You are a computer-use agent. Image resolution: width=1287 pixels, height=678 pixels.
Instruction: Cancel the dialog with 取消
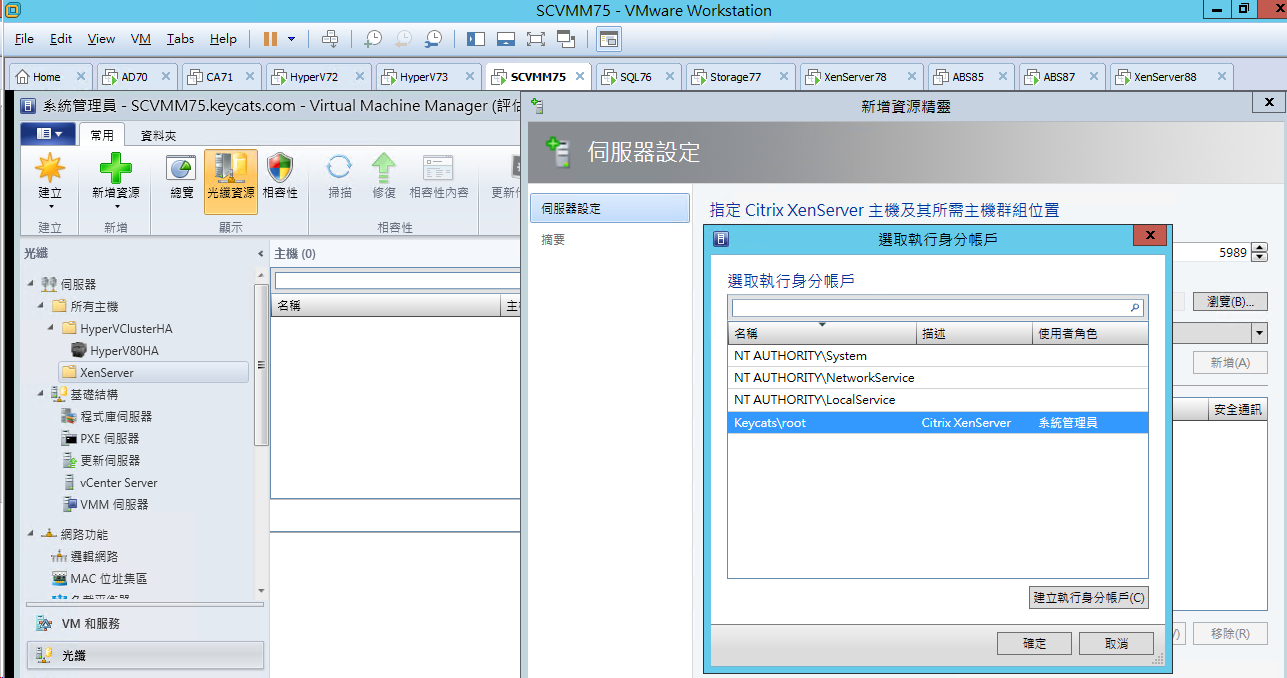coord(1117,643)
